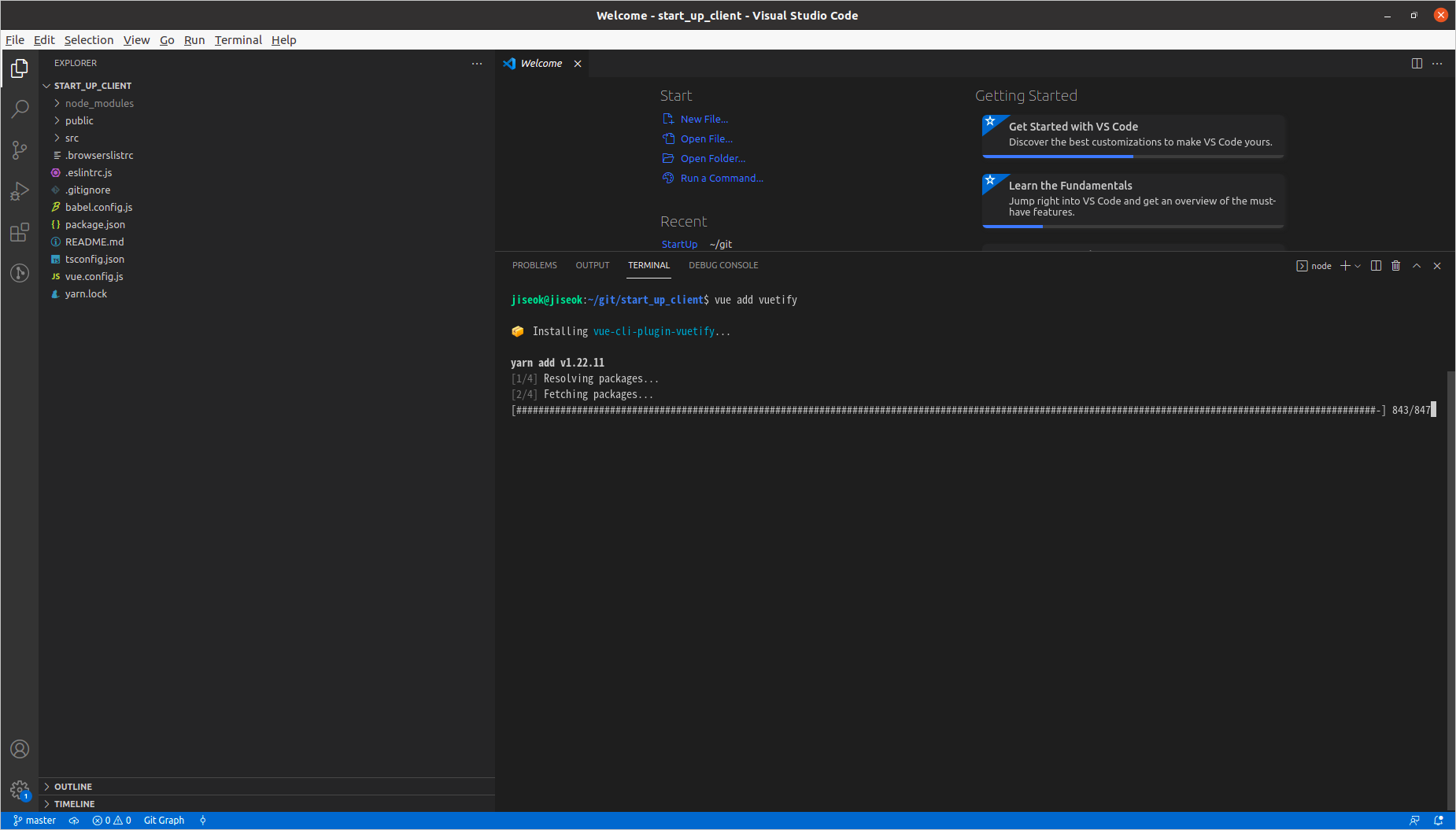This screenshot has height=830, width=1456.
Task: Switch to the OUTPUT tab
Action: pyautogui.click(x=593, y=266)
